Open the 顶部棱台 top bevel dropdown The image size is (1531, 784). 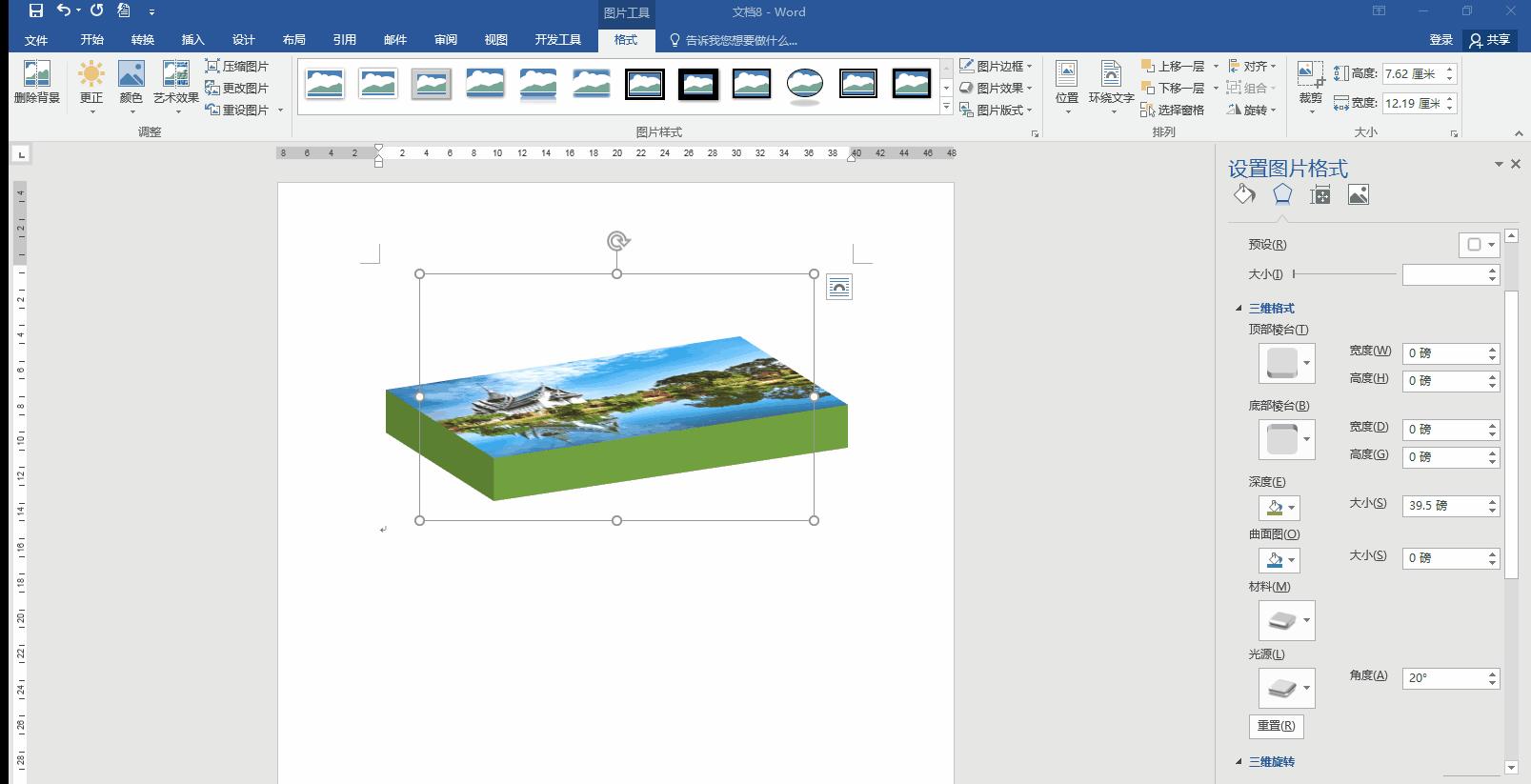click(1286, 363)
